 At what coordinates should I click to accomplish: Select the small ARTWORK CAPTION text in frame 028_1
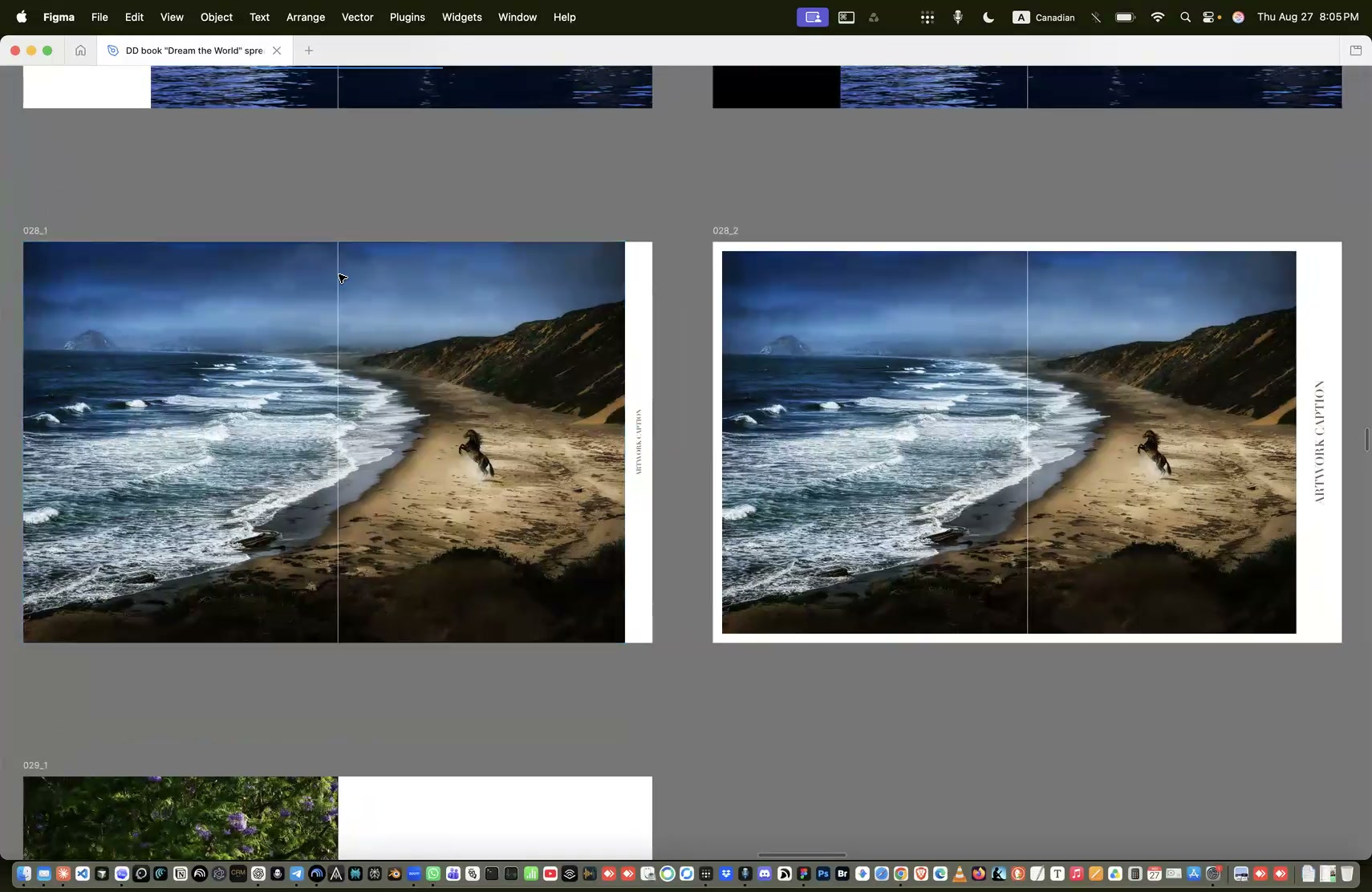click(x=639, y=442)
